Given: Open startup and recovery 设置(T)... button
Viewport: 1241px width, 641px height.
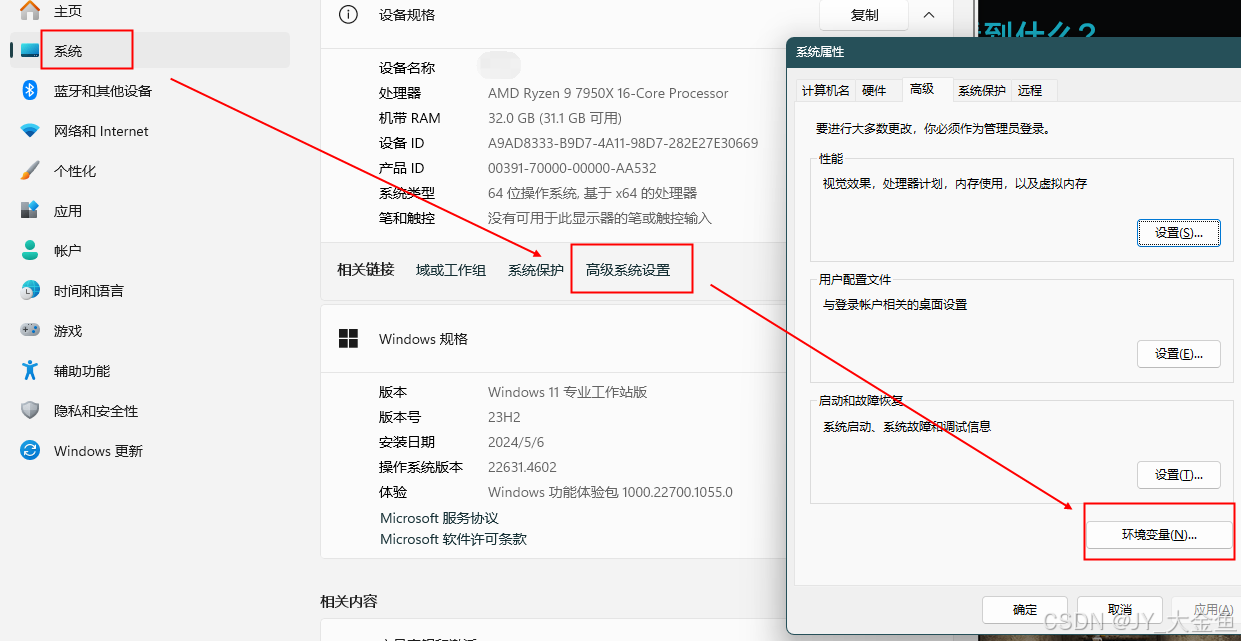Looking at the screenshot, I should [1179, 474].
